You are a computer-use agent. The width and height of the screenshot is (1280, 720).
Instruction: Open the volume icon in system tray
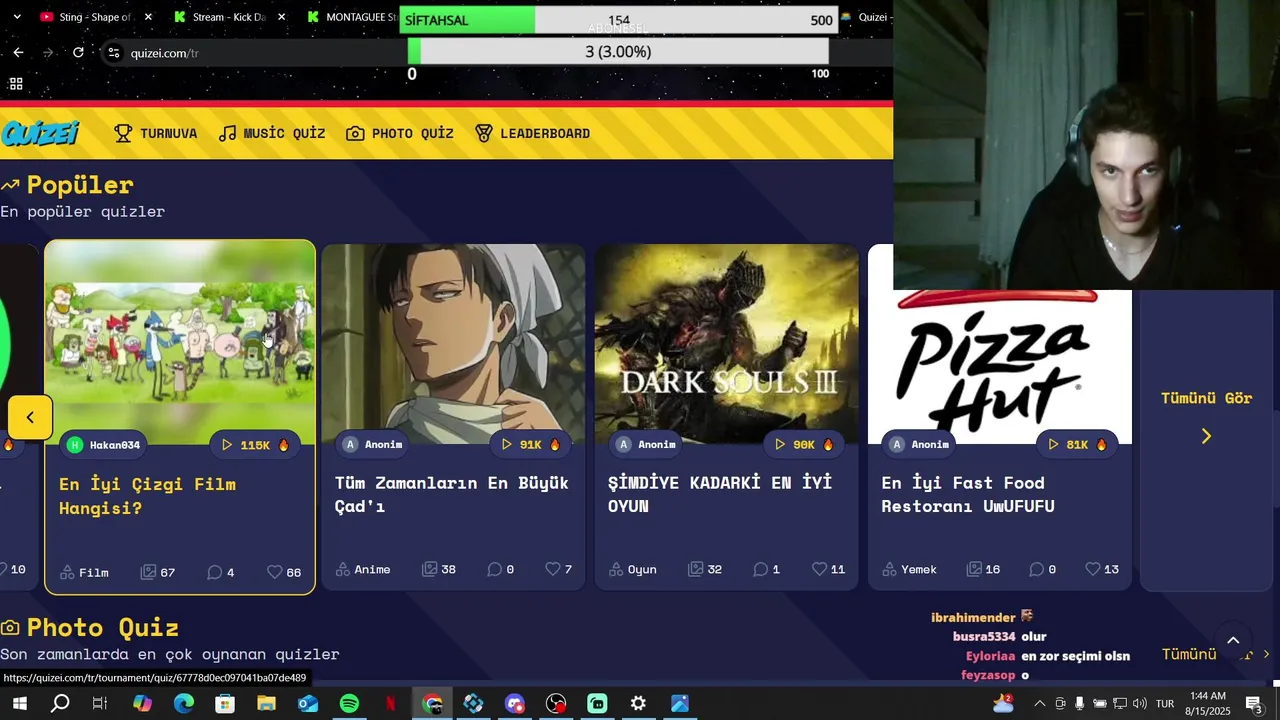1140,704
